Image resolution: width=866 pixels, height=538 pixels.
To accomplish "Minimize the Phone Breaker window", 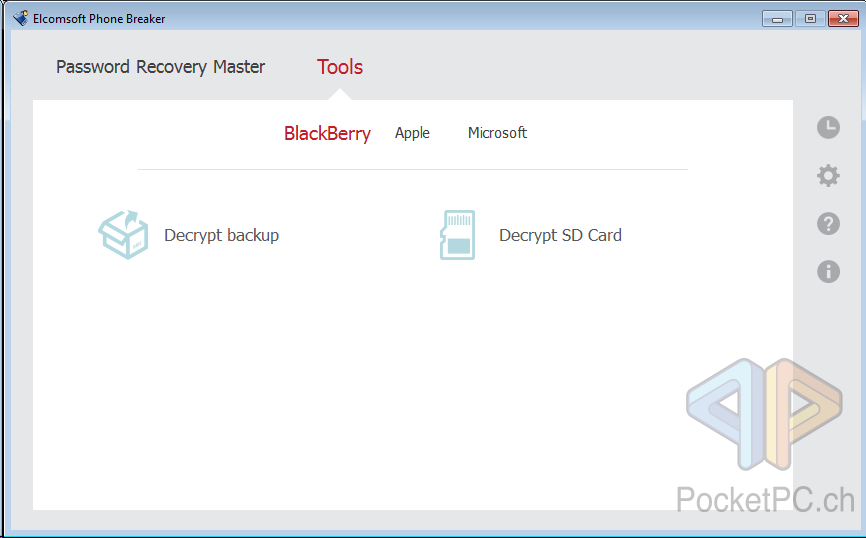I will (777, 19).
